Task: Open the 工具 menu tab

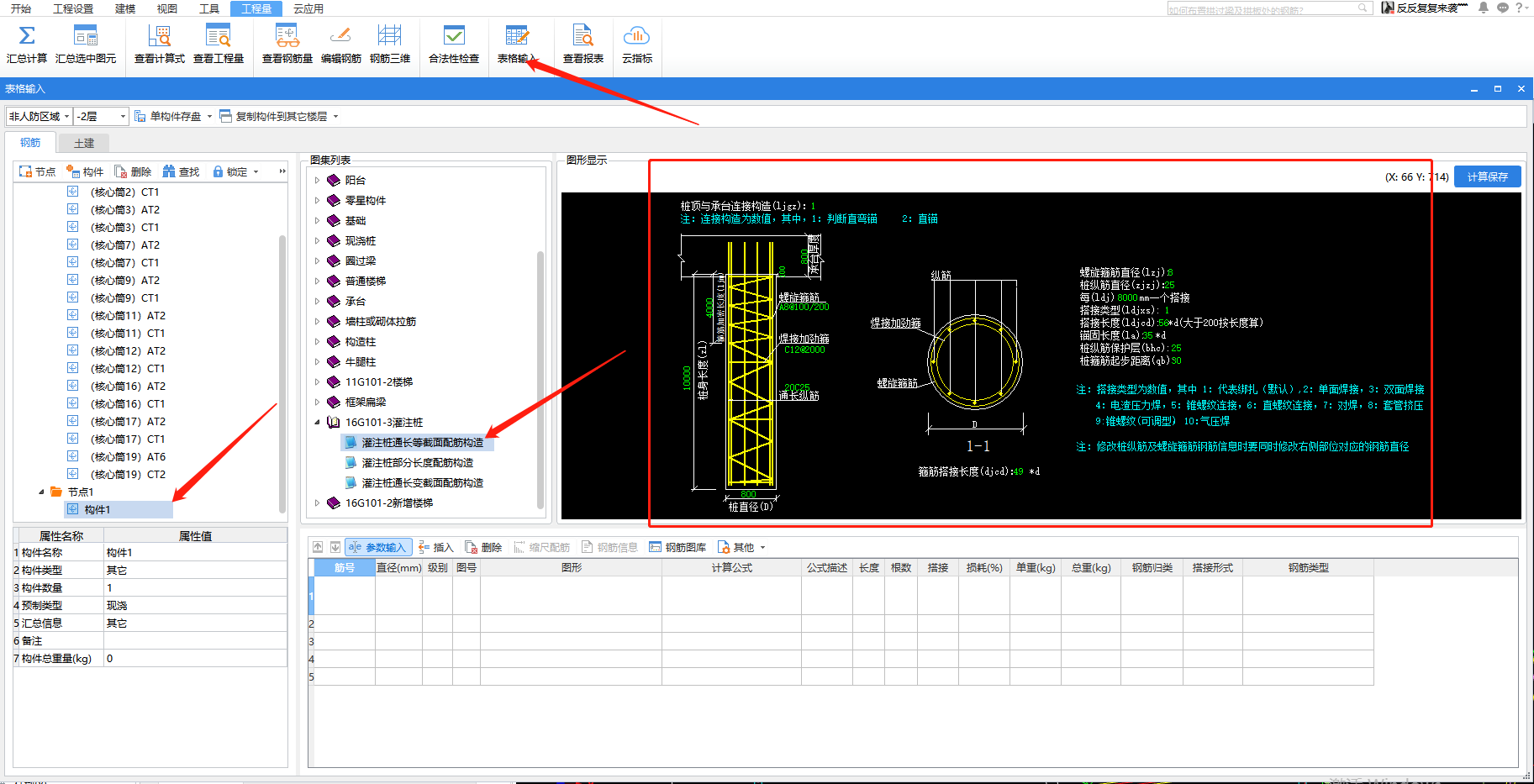Action: click(x=209, y=8)
